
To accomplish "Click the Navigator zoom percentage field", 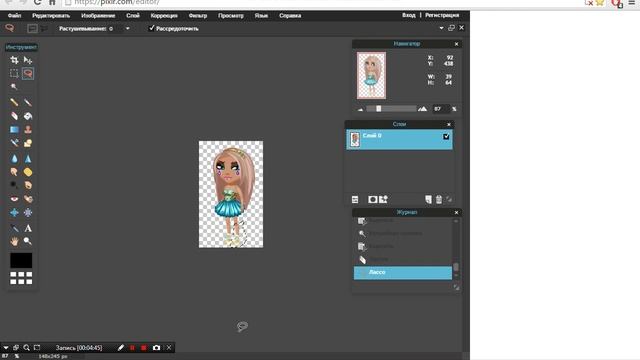I will click(x=440, y=109).
